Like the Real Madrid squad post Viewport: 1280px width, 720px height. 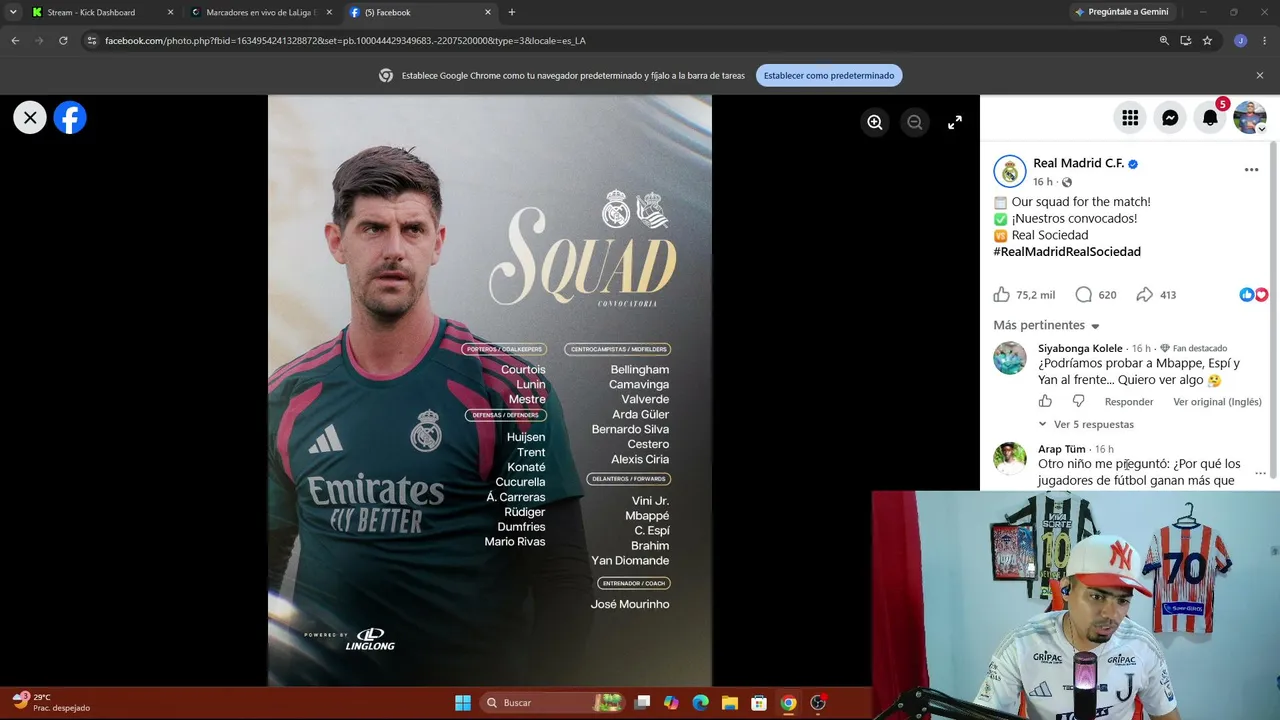click(1002, 295)
